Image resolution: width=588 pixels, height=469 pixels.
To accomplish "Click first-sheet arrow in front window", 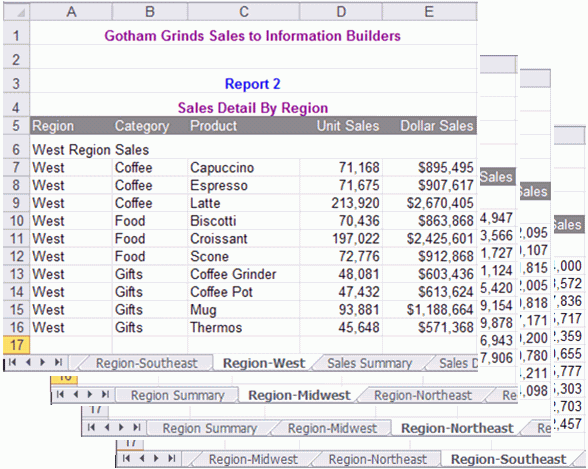I will [x=12, y=362].
